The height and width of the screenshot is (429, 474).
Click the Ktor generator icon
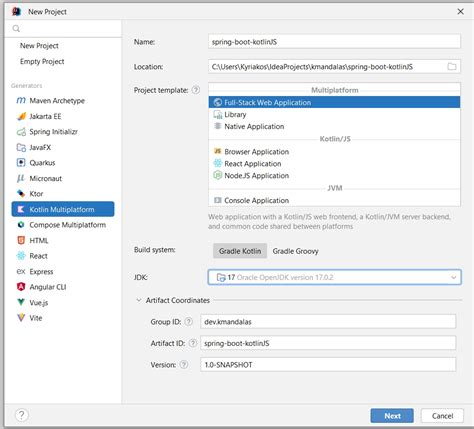coord(21,194)
